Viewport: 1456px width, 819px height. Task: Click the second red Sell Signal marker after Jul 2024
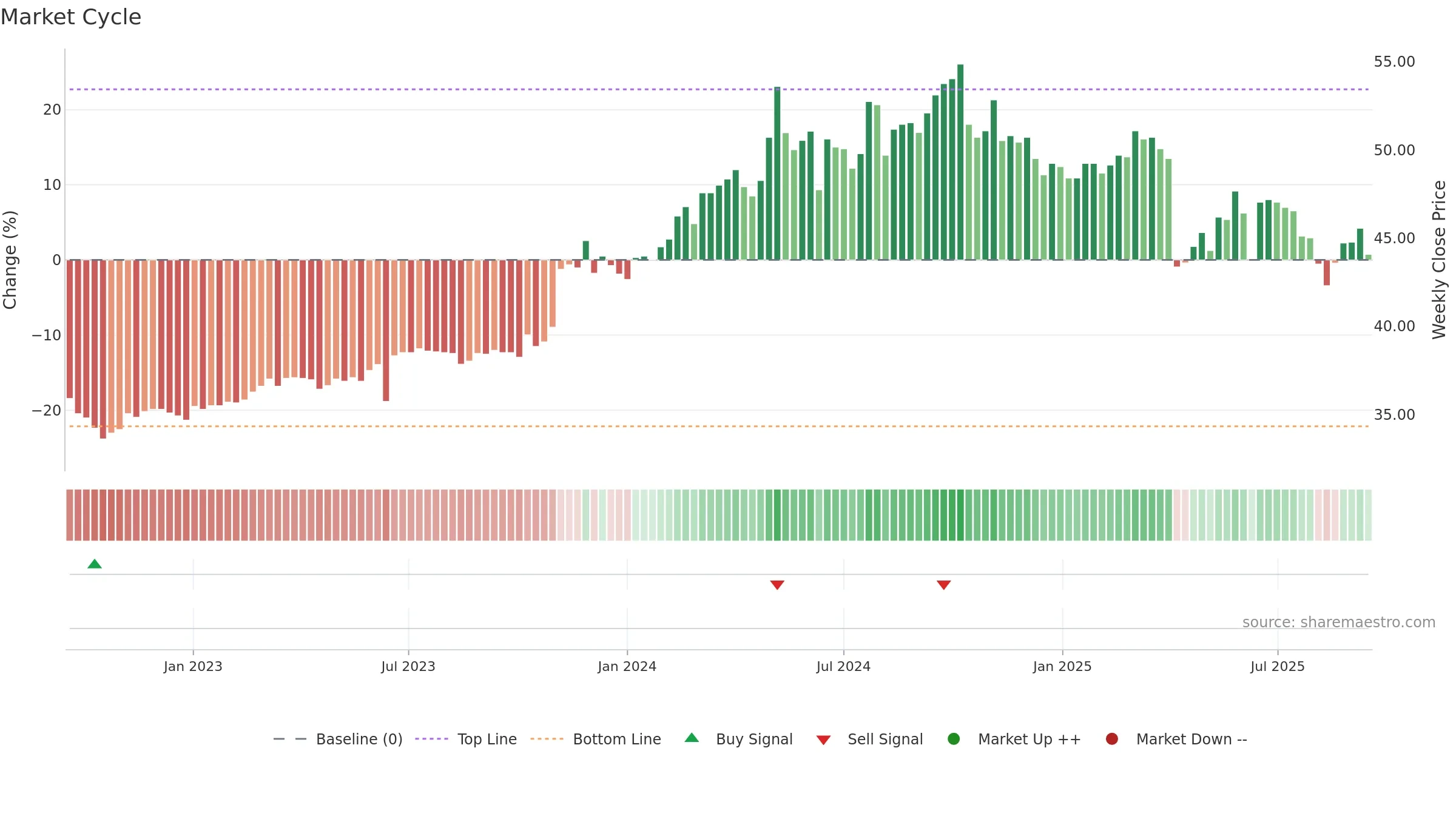[x=943, y=585]
